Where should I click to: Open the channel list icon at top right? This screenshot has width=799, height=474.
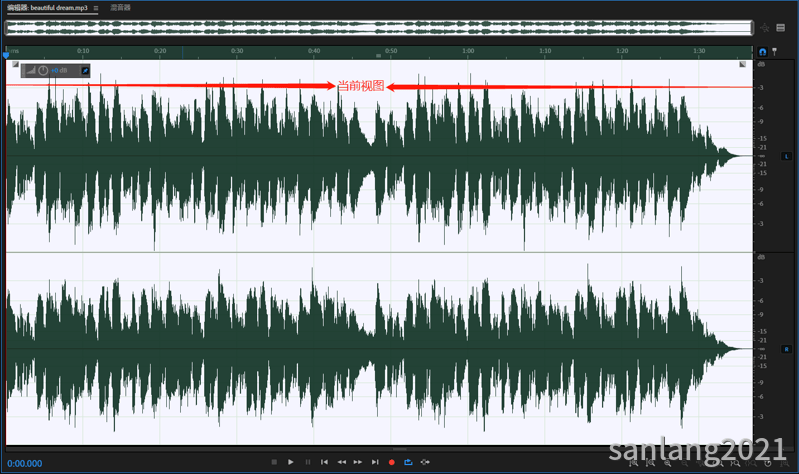[x=781, y=28]
